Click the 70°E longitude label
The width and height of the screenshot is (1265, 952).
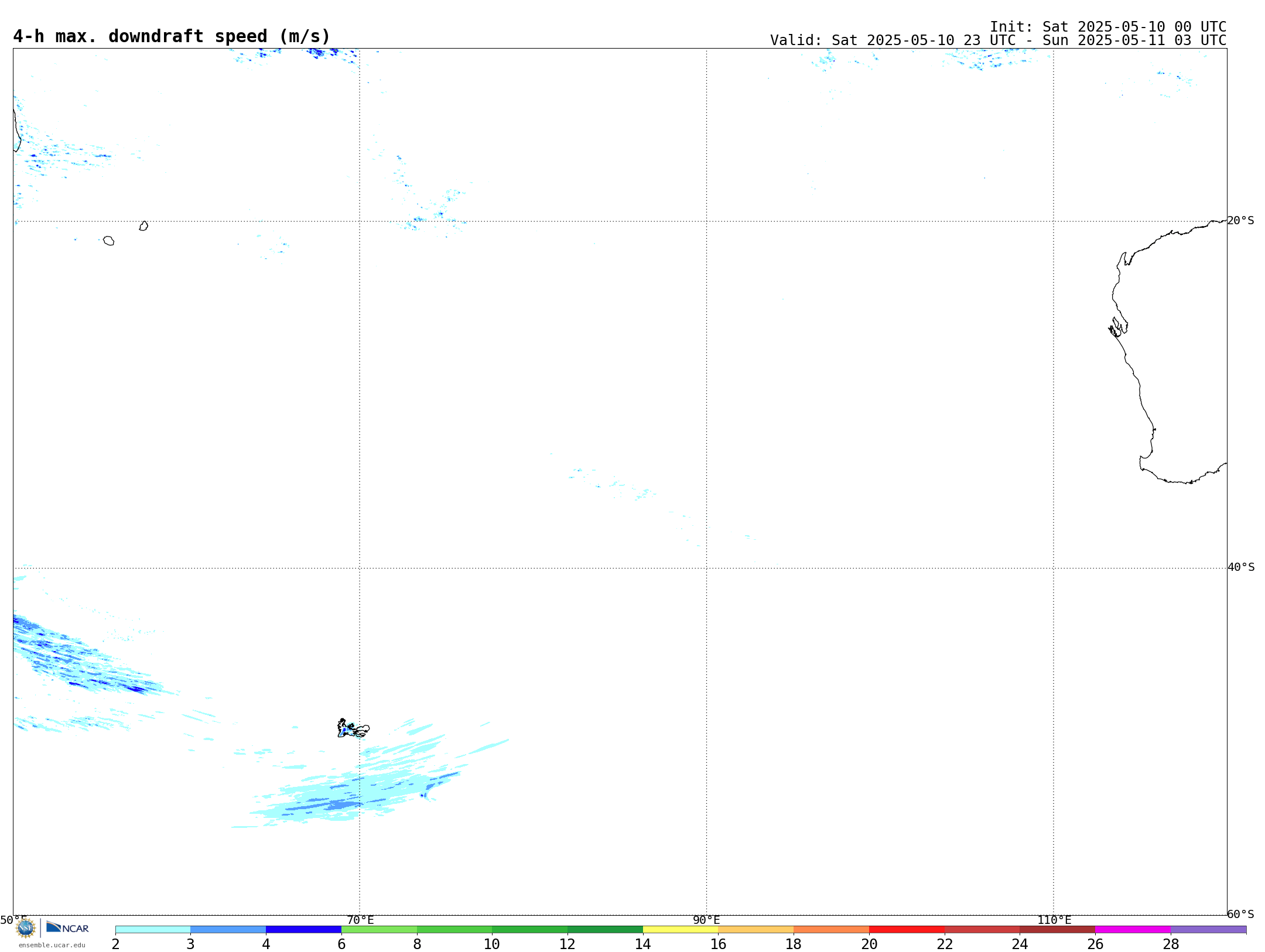tap(360, 920)
